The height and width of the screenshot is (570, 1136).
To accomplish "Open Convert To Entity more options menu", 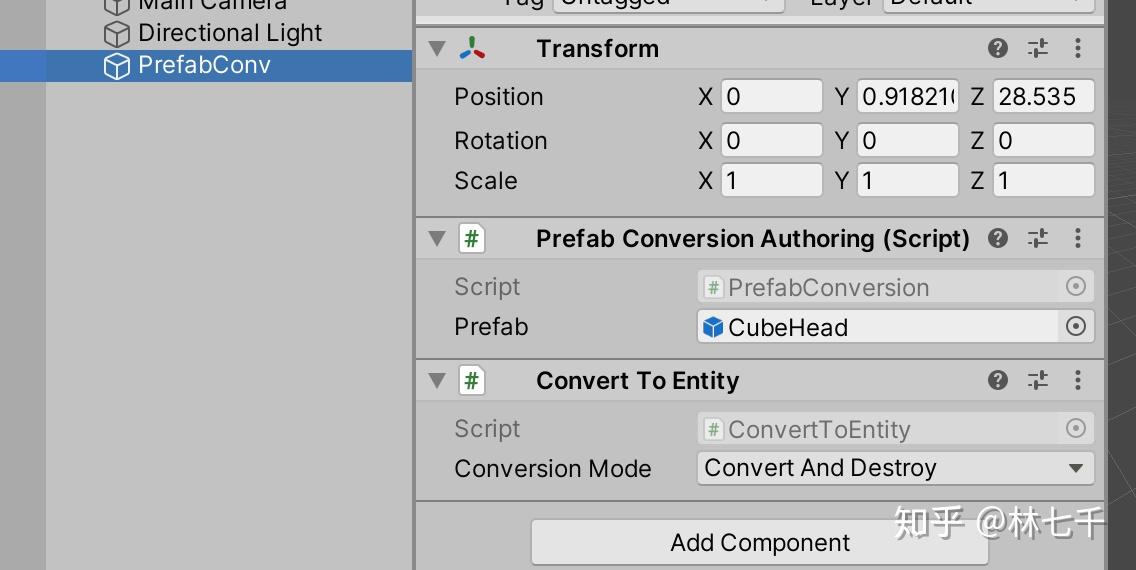I will [x=1077, y=380].
